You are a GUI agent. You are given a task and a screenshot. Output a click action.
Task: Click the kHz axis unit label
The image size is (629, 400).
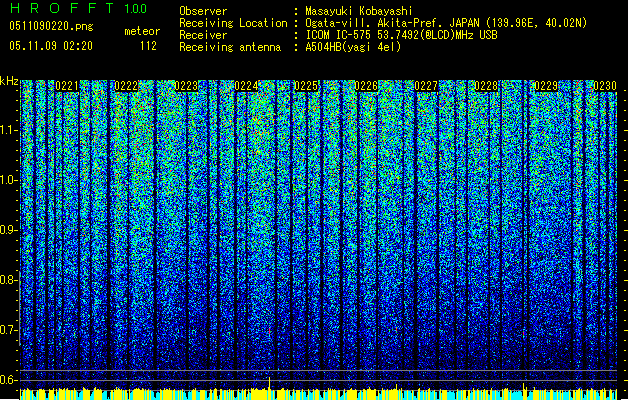11,81
